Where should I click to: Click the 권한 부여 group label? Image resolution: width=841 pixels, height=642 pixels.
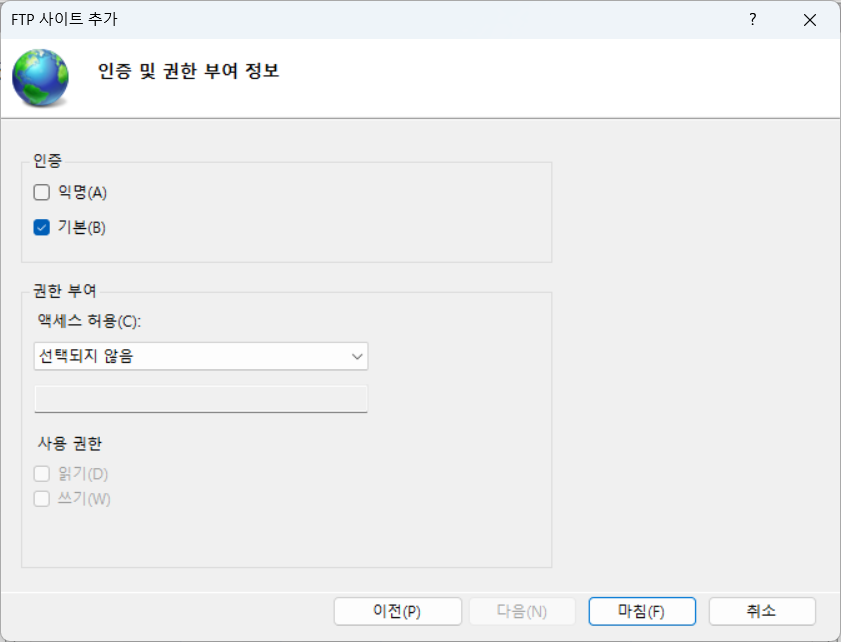point(65,291)
